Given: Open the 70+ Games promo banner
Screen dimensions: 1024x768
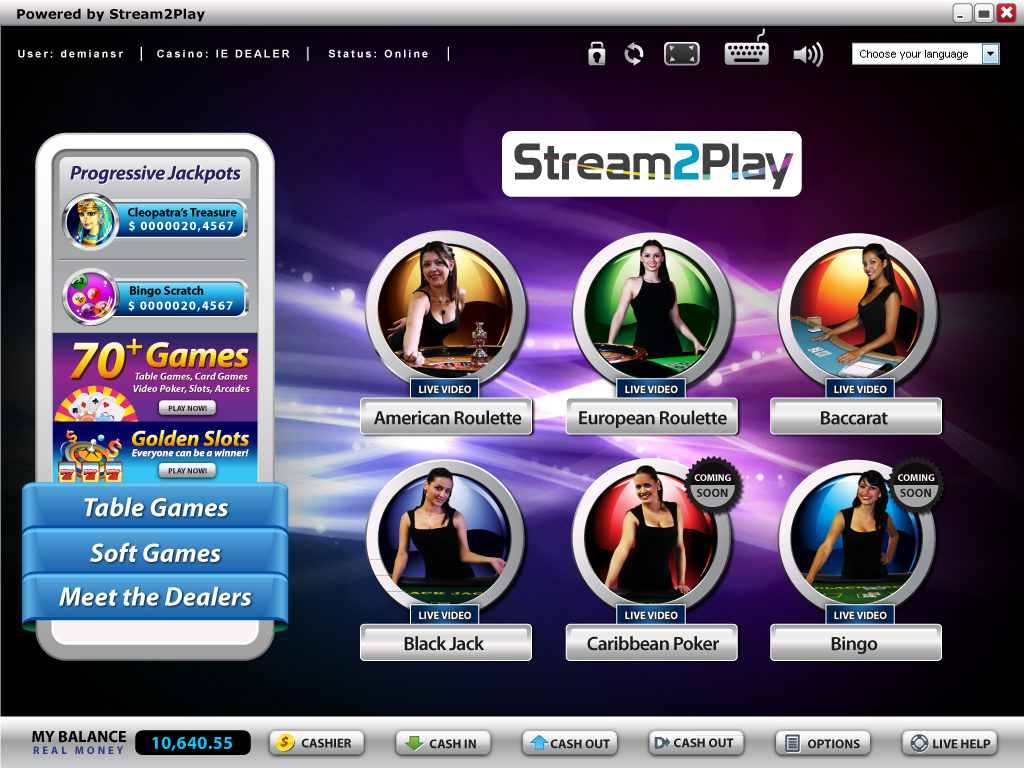Looking at the screenshot, I should 155,377.
